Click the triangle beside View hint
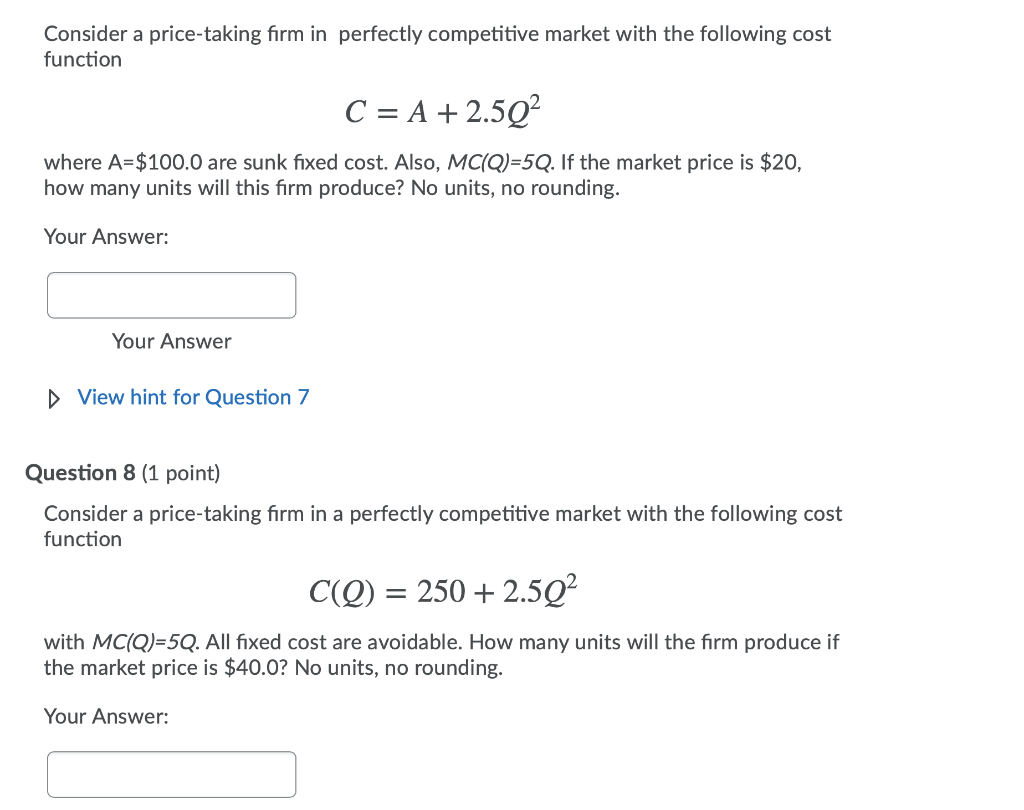Image resolution: width=1024 pixels, height=810 pixels. coord(53,398)
